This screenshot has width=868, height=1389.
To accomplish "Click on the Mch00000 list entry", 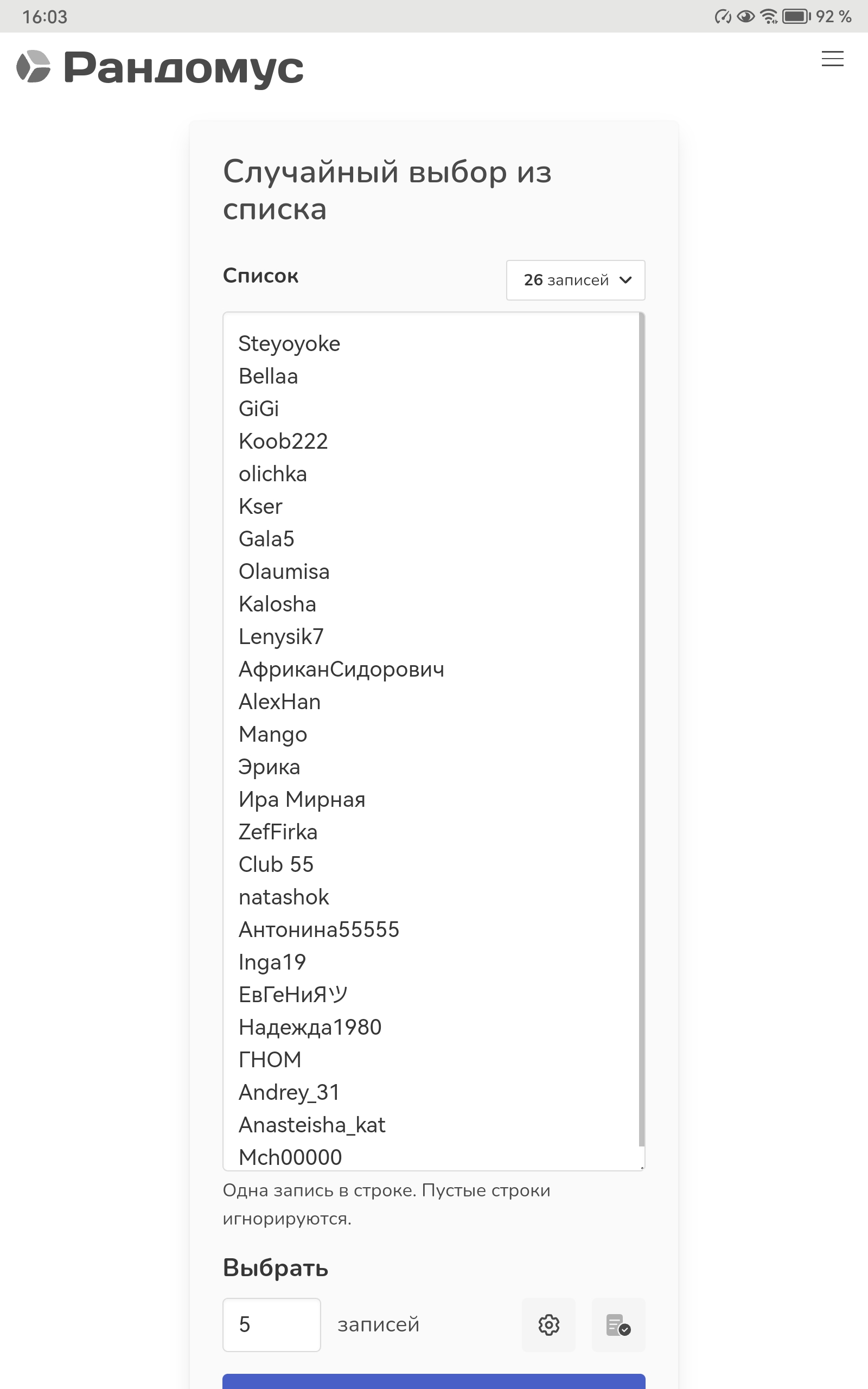I will coord(290,1157).
